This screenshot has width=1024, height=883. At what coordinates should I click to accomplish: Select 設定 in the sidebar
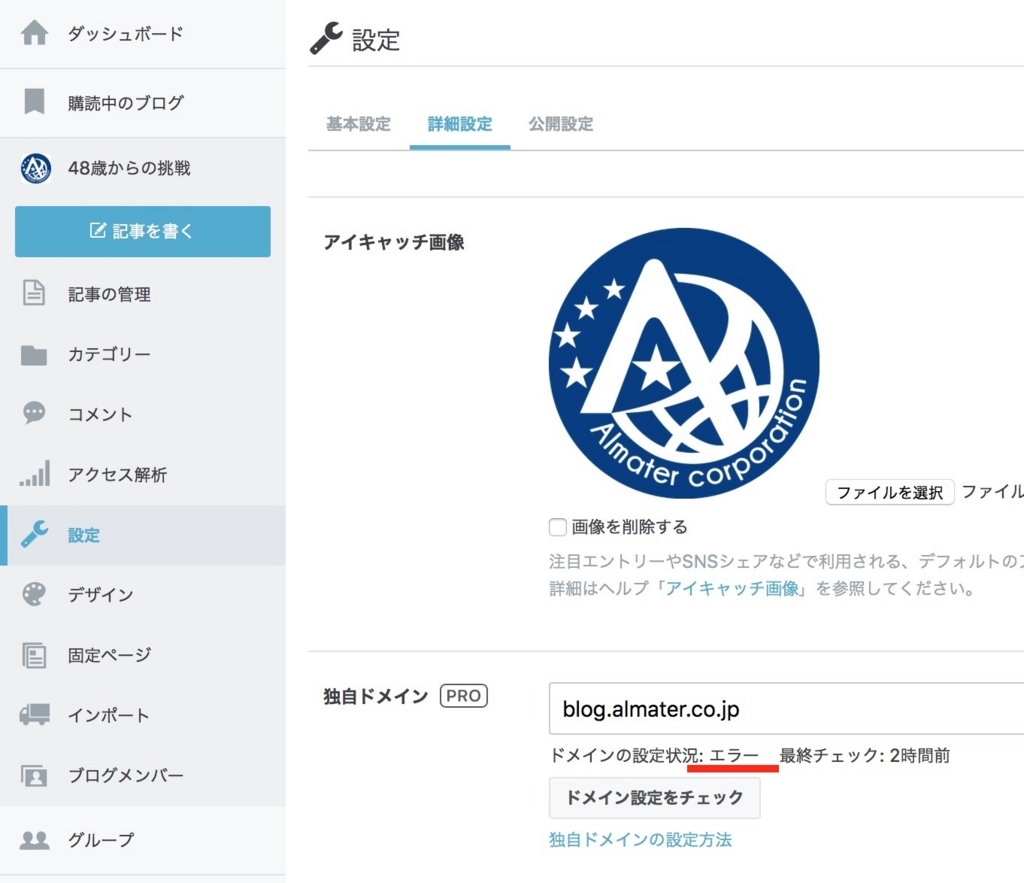[x=142, y=535]
